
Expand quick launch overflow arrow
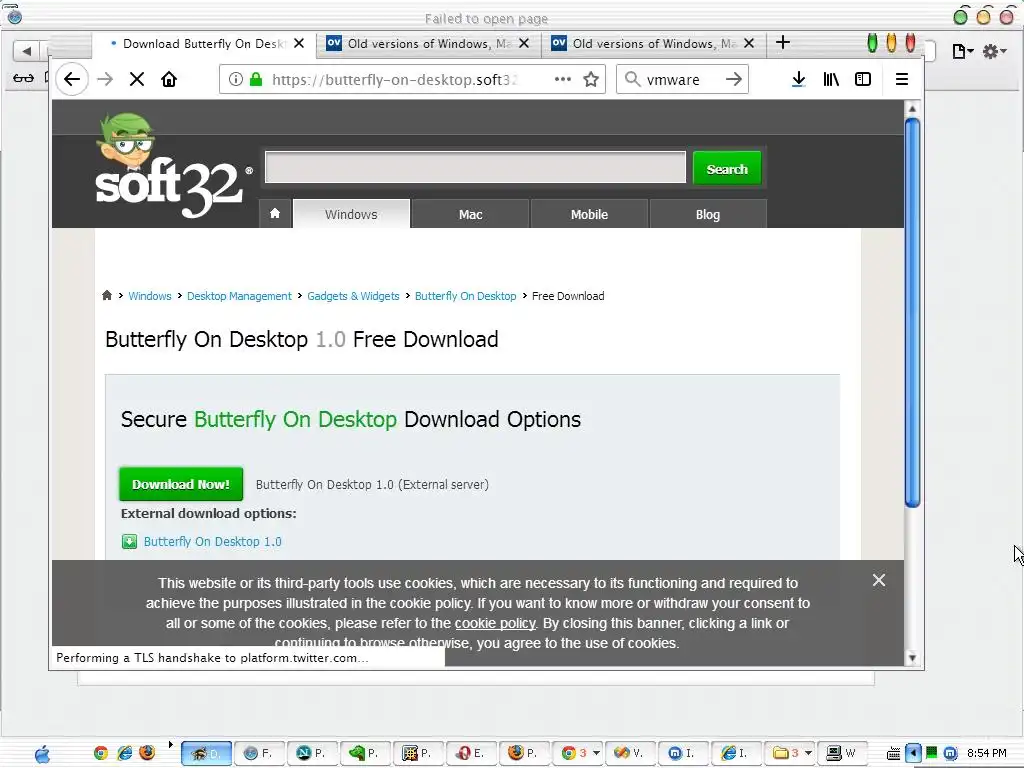(170, 744)
